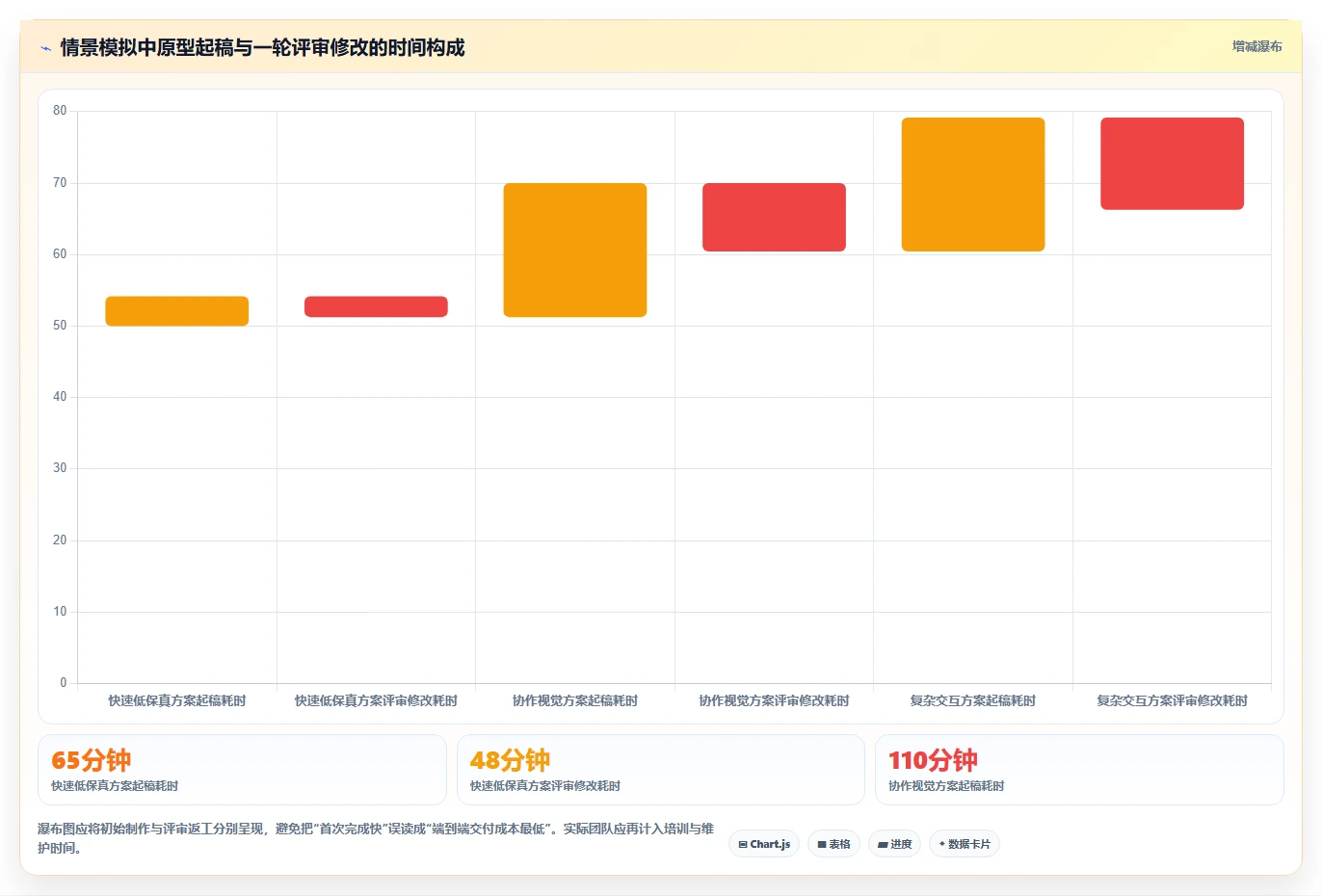Click the 表格 chip label
Image resolution: width=1322 pixels, height=896 pixels.
point(840,845)
